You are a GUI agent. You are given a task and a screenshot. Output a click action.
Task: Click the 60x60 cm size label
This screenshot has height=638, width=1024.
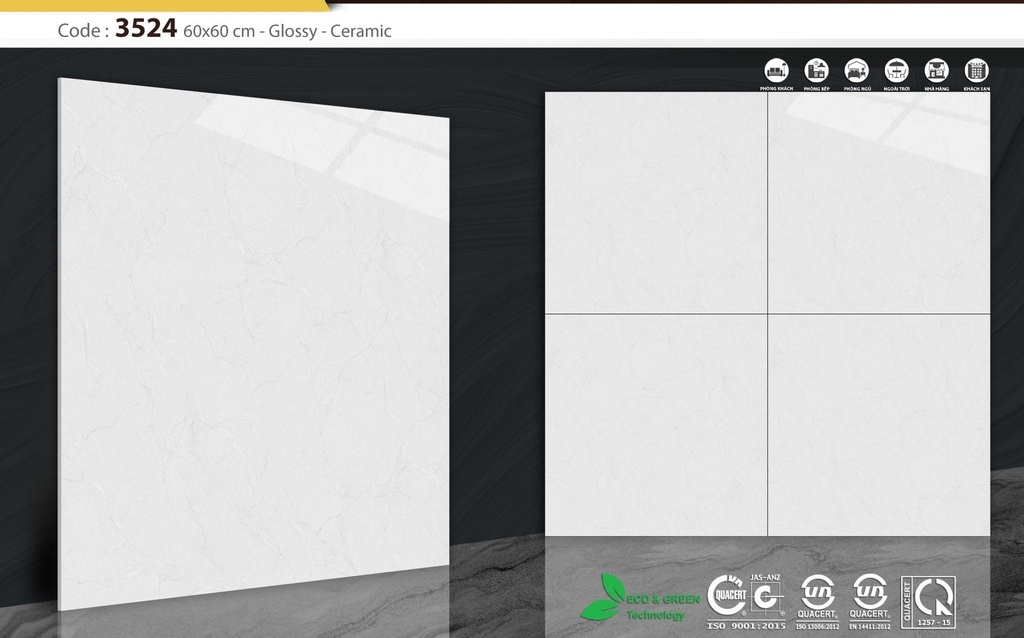[x=218, y=31]
